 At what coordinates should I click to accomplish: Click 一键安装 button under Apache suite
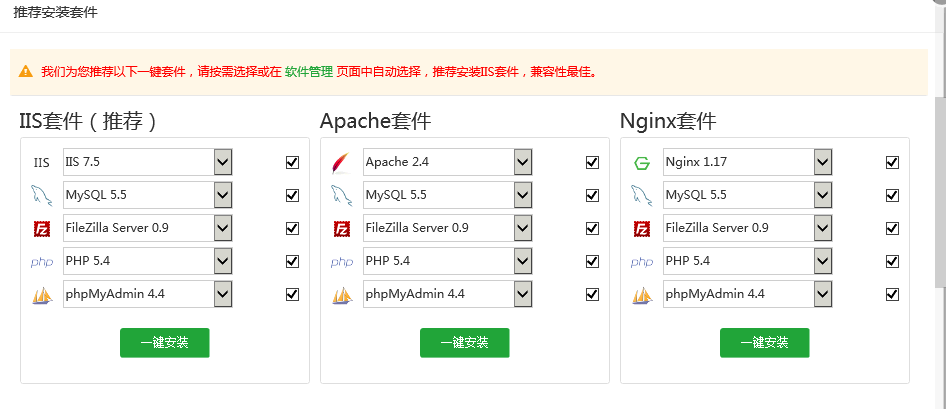465,343
